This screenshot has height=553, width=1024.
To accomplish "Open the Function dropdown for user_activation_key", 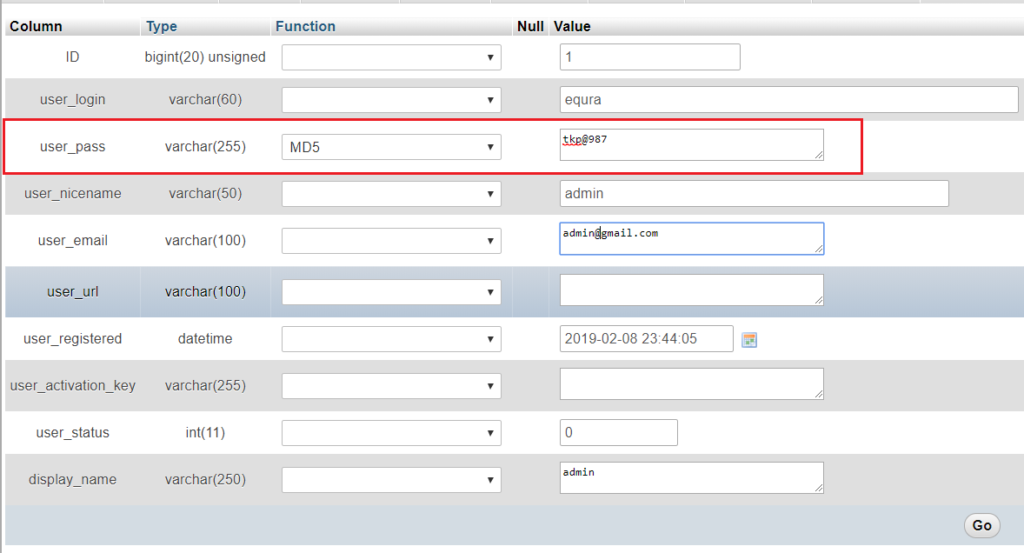I will 391,386.
